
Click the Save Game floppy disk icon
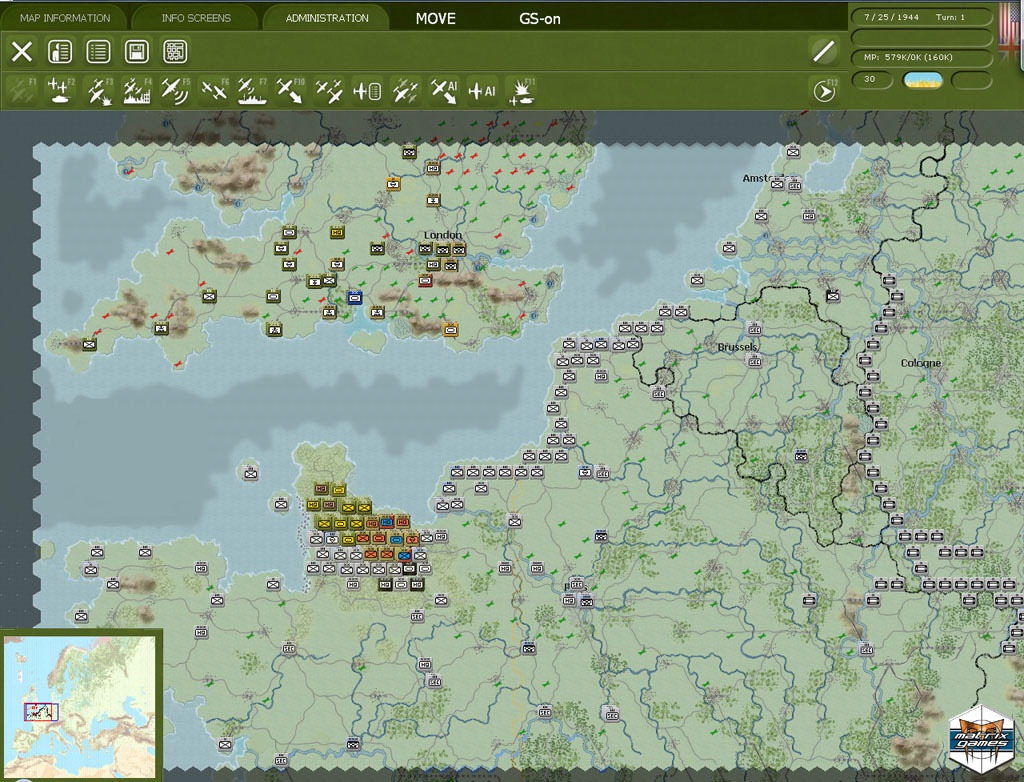click(x=136, y=51)
